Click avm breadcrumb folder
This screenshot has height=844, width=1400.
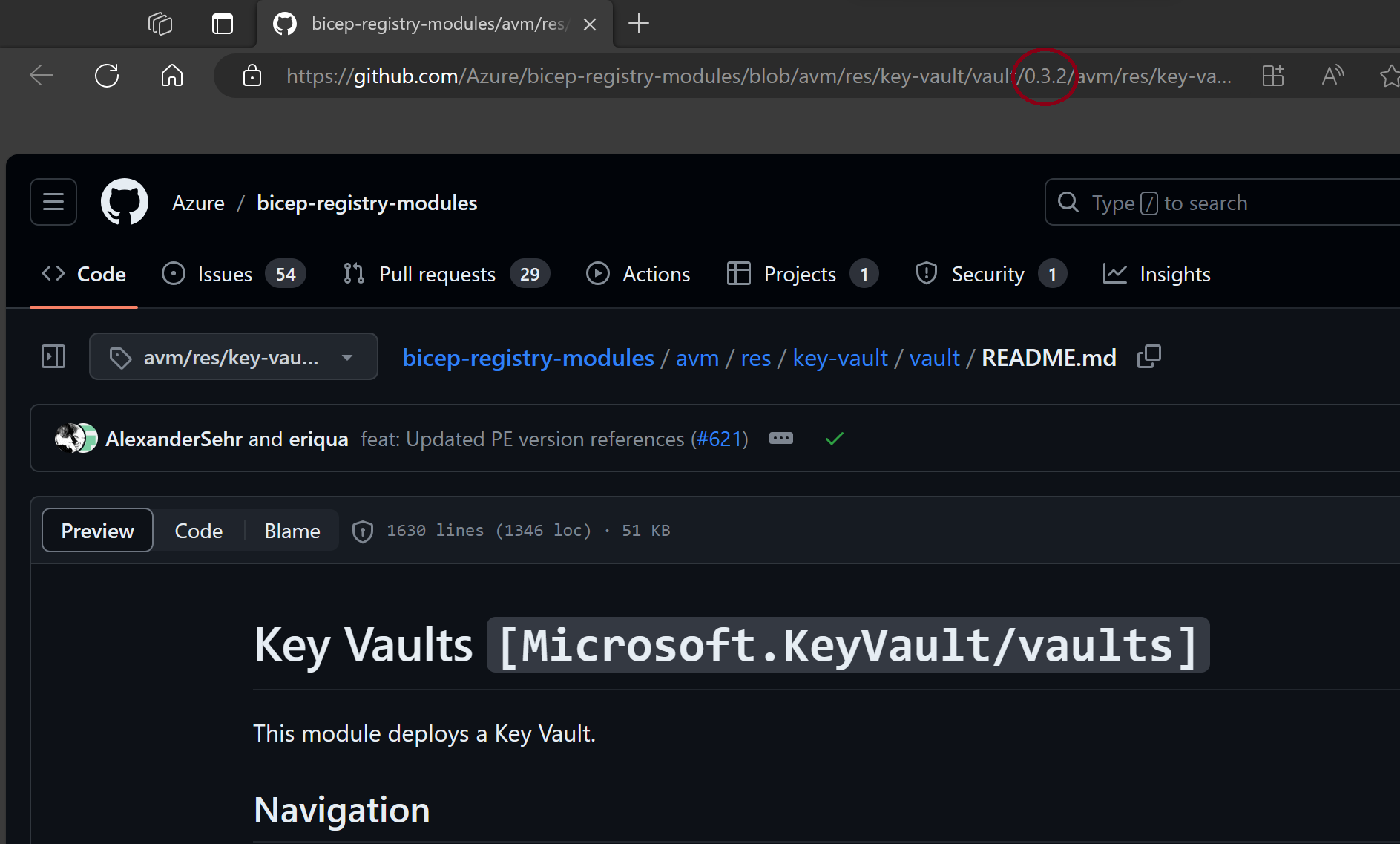pos(697,358)
